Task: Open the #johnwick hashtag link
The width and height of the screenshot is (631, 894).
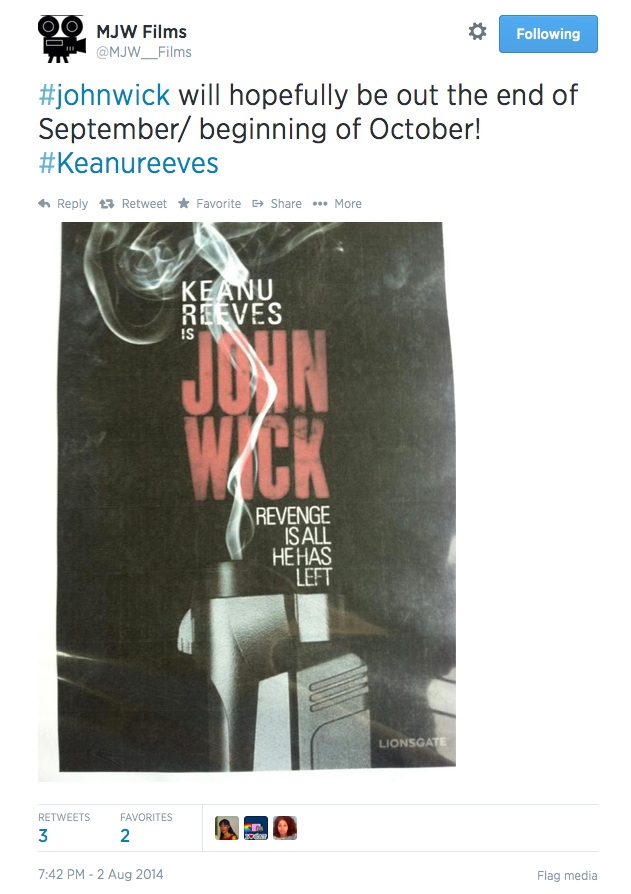Action: [104, 95]
